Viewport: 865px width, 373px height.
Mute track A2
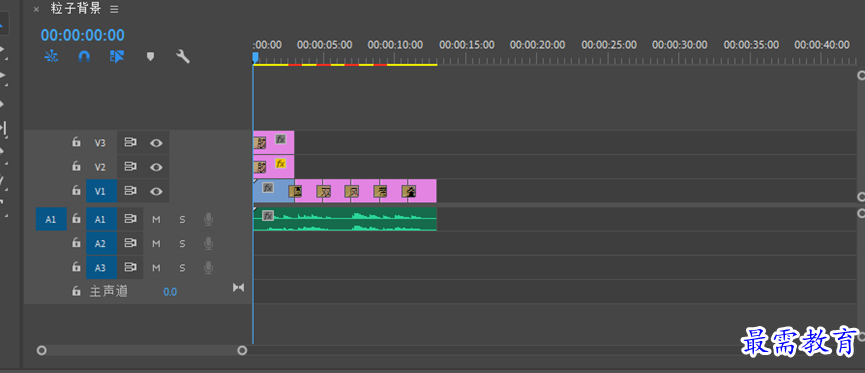click(x=156, y=243)
